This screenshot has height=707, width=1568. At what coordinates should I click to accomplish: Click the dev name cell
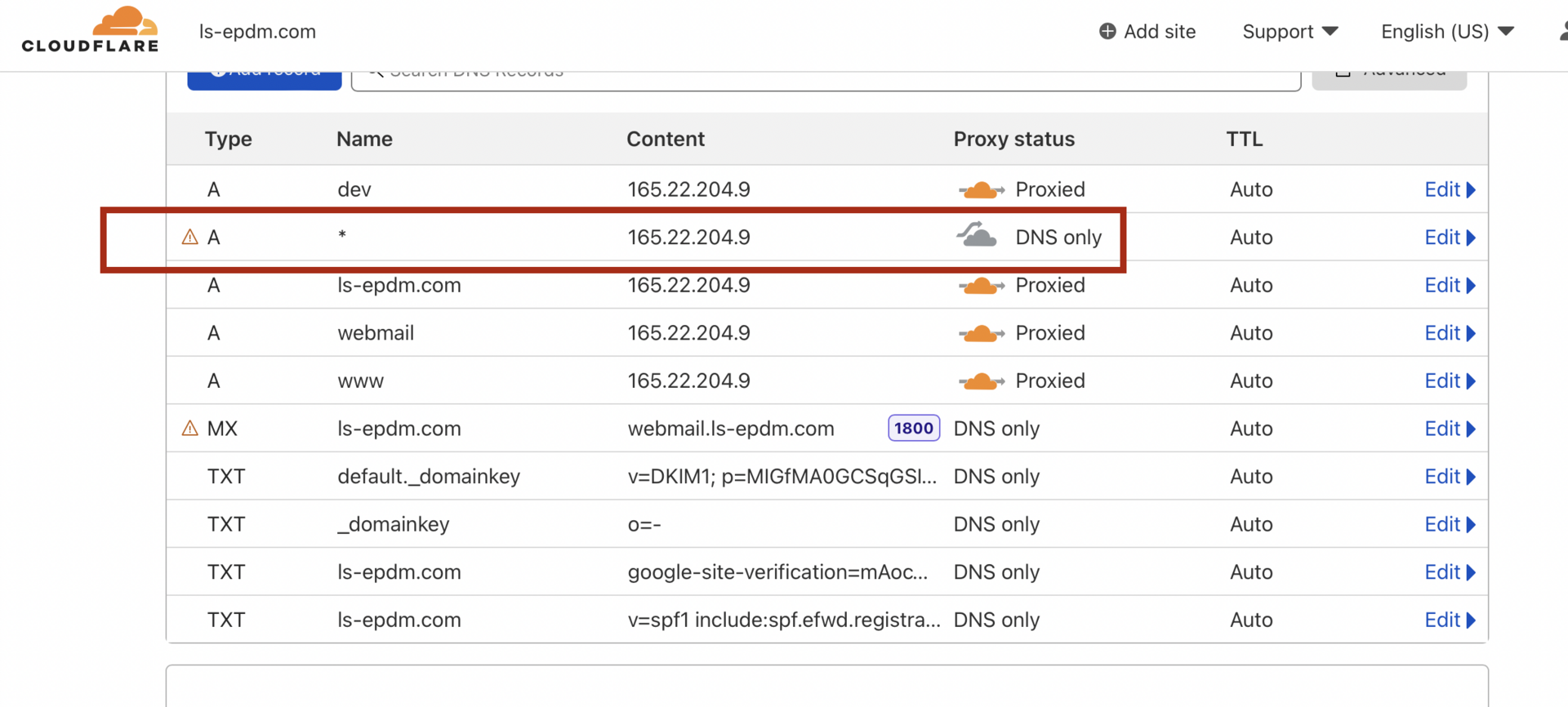tap(354, 189)
